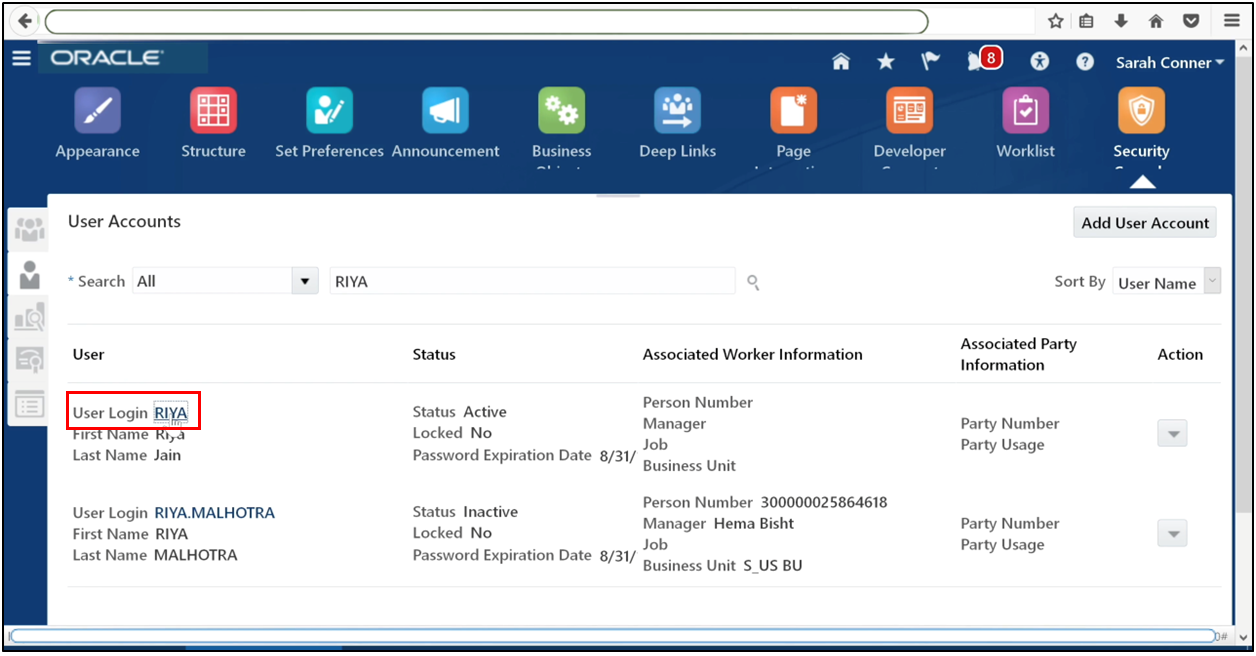This screenshot has width=1256, height=656.
Task: View notifications with the bell icon
Action: (975, 61)
